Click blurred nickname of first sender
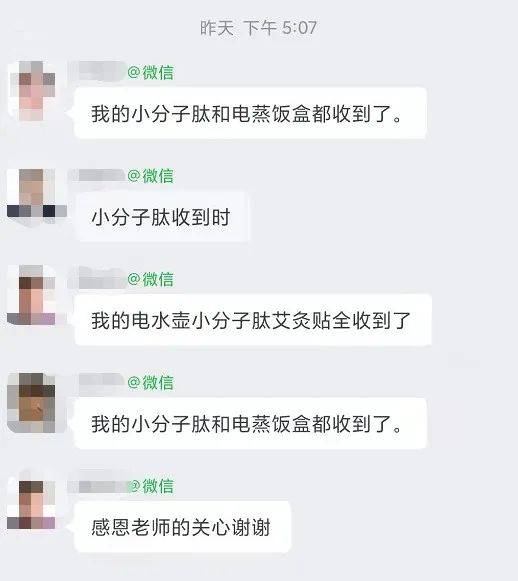The height and width of the screenshot is (581, 518). pos(102,71)
